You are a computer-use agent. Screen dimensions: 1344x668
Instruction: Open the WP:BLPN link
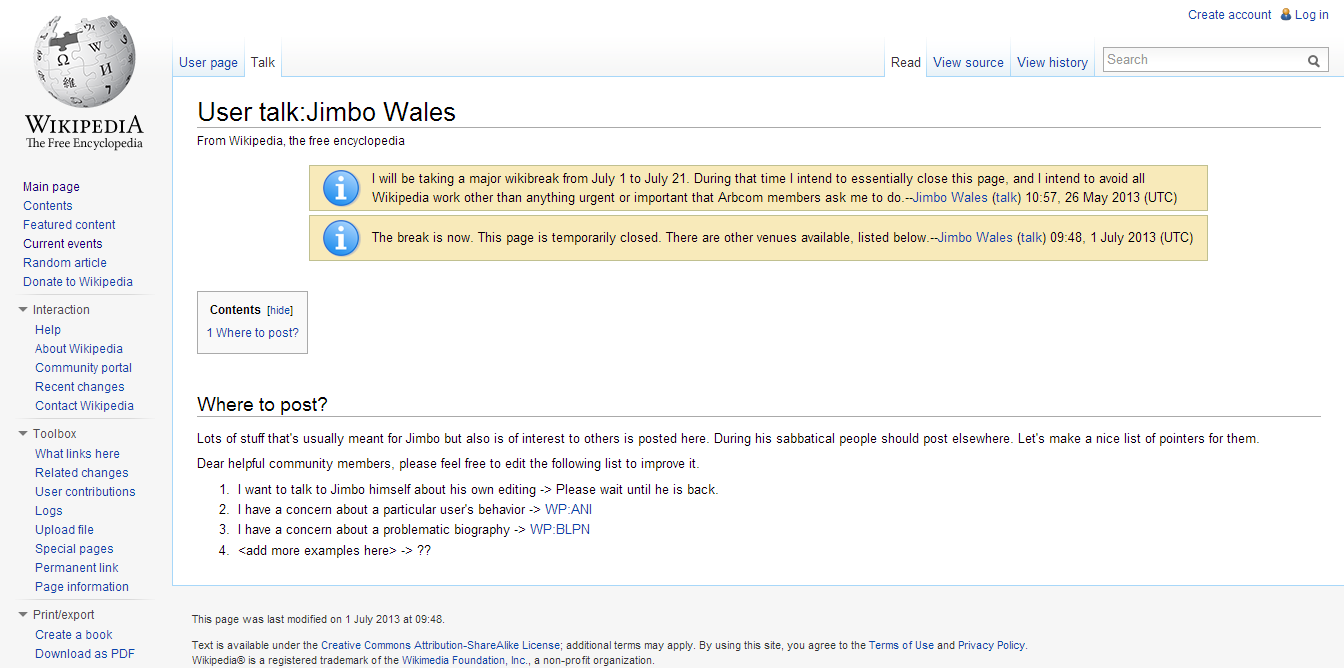pyautogui.click(x=559, y=530)
